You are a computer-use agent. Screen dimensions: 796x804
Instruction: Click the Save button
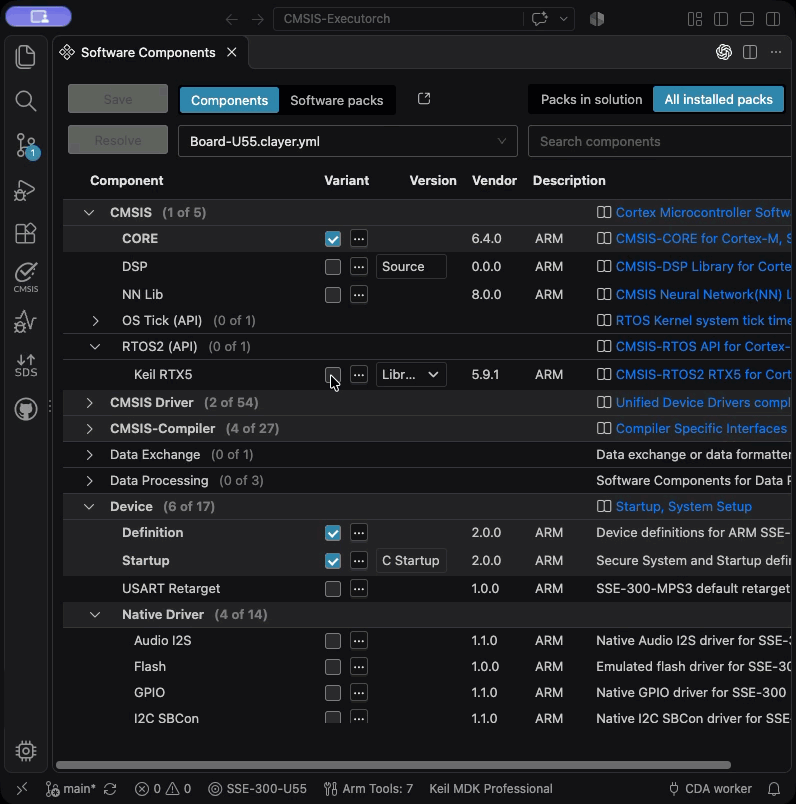point(118,98)
